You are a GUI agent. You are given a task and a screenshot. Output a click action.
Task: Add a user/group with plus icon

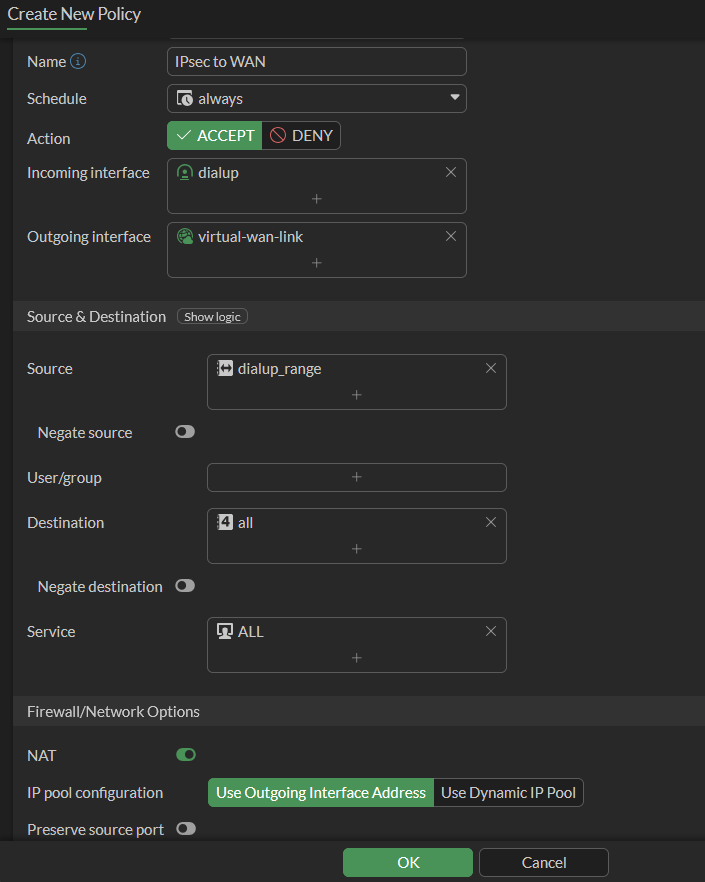pyautogui.click(x=356, y=478)
